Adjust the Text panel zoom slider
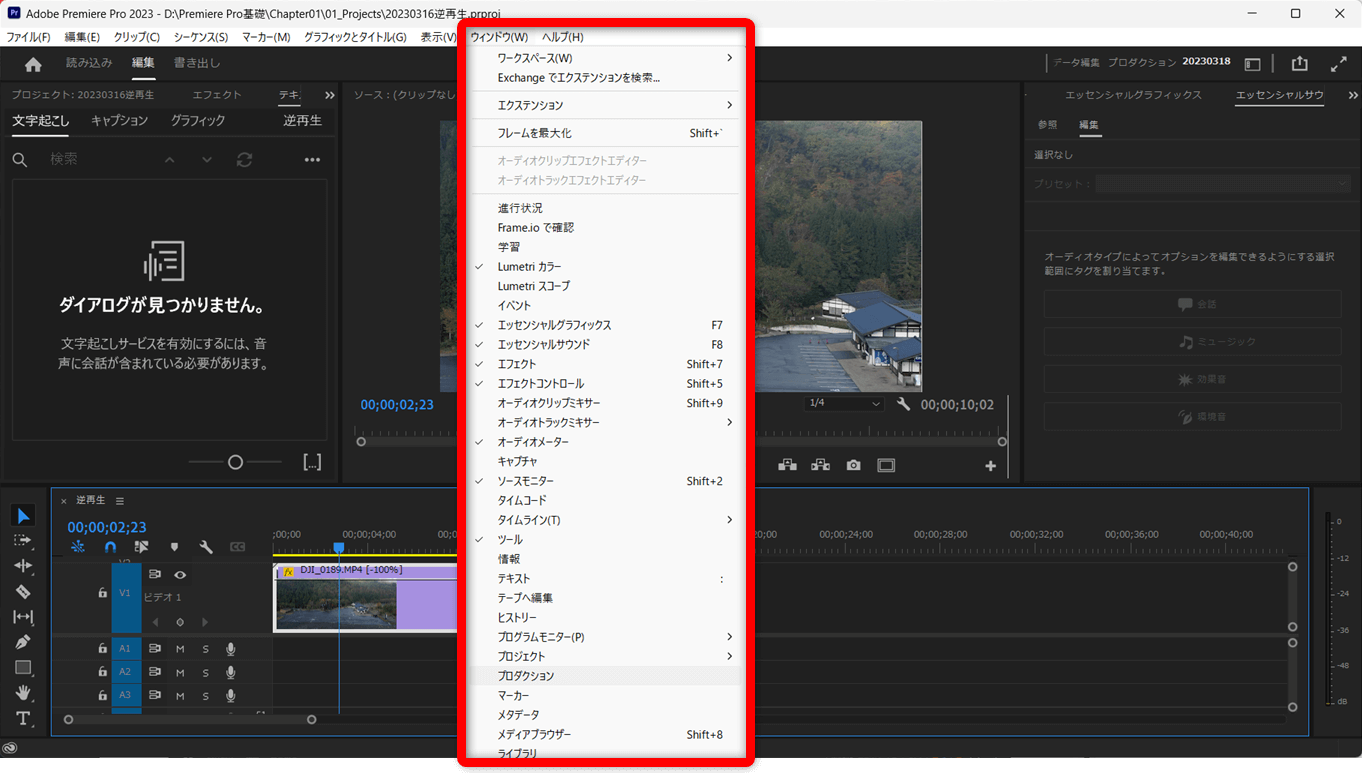The height and width of the screenshot is (773, 1362). coord(235,462)
